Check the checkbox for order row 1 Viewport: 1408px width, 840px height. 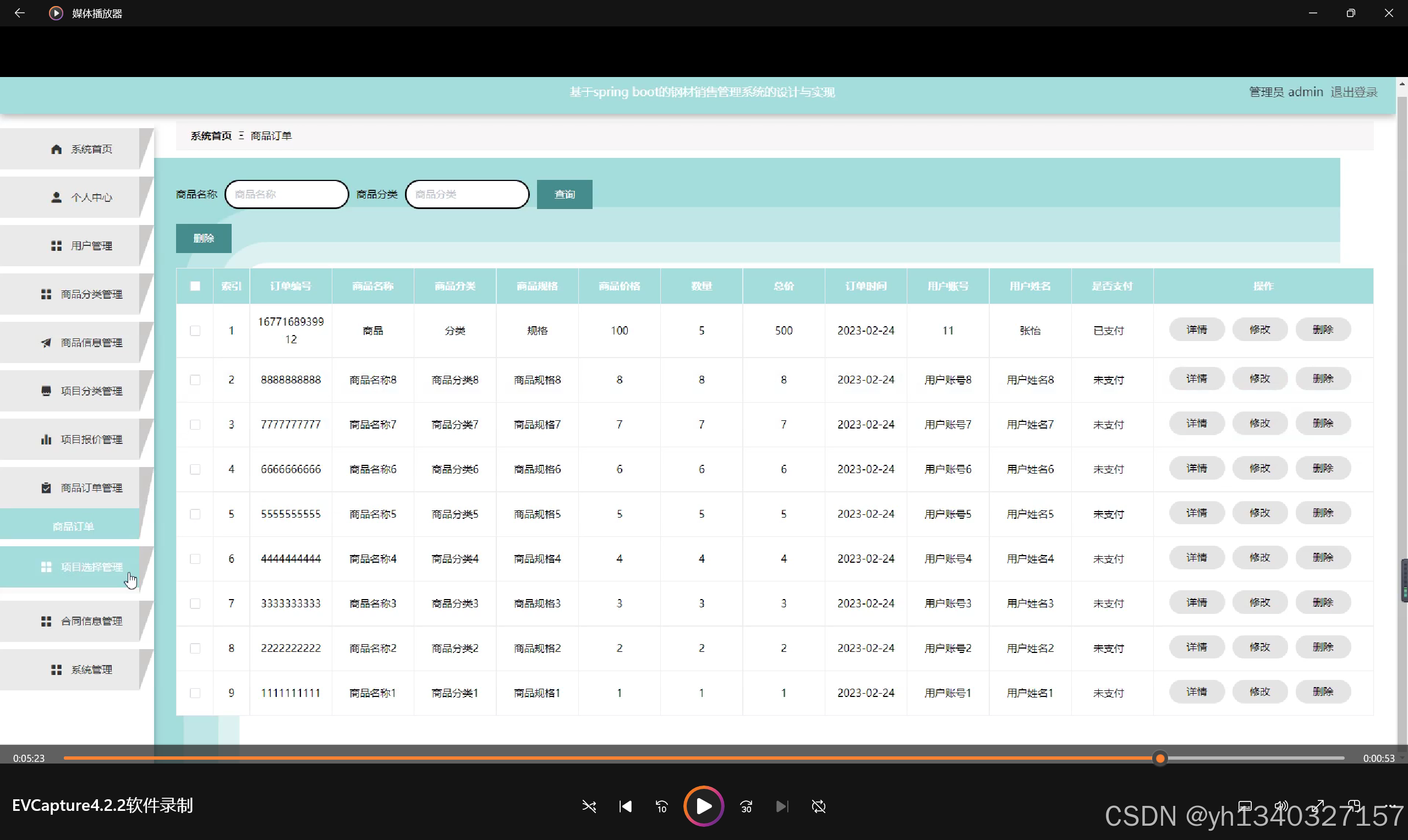click(195, 331)
